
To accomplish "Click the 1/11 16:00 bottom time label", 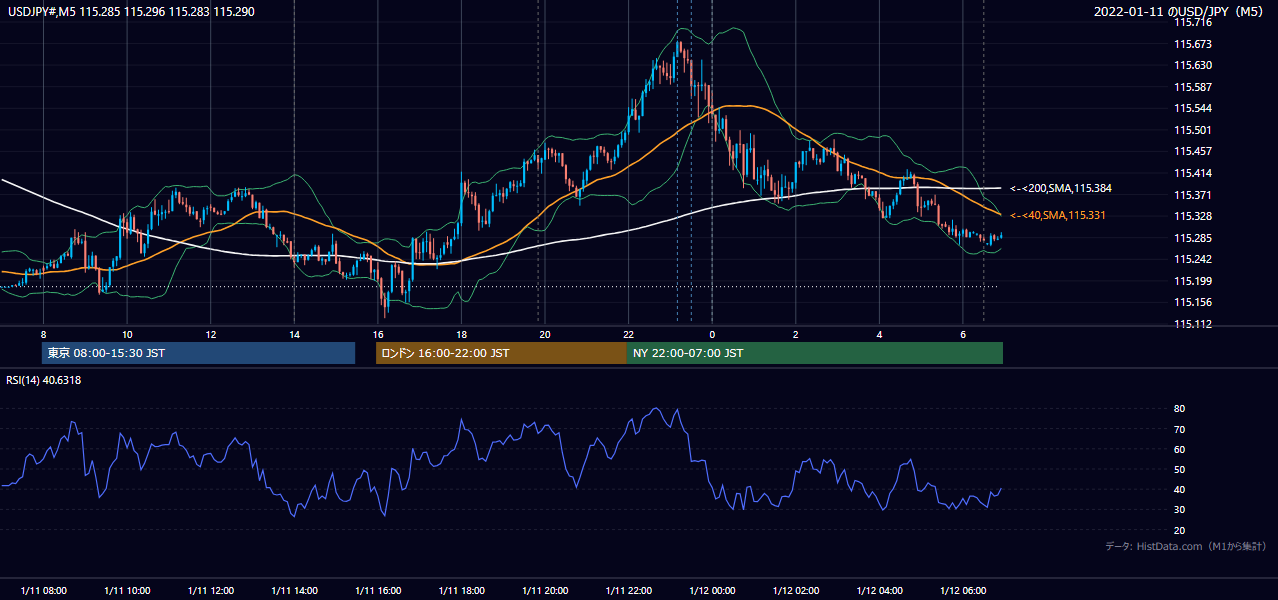I will (378, 590).
